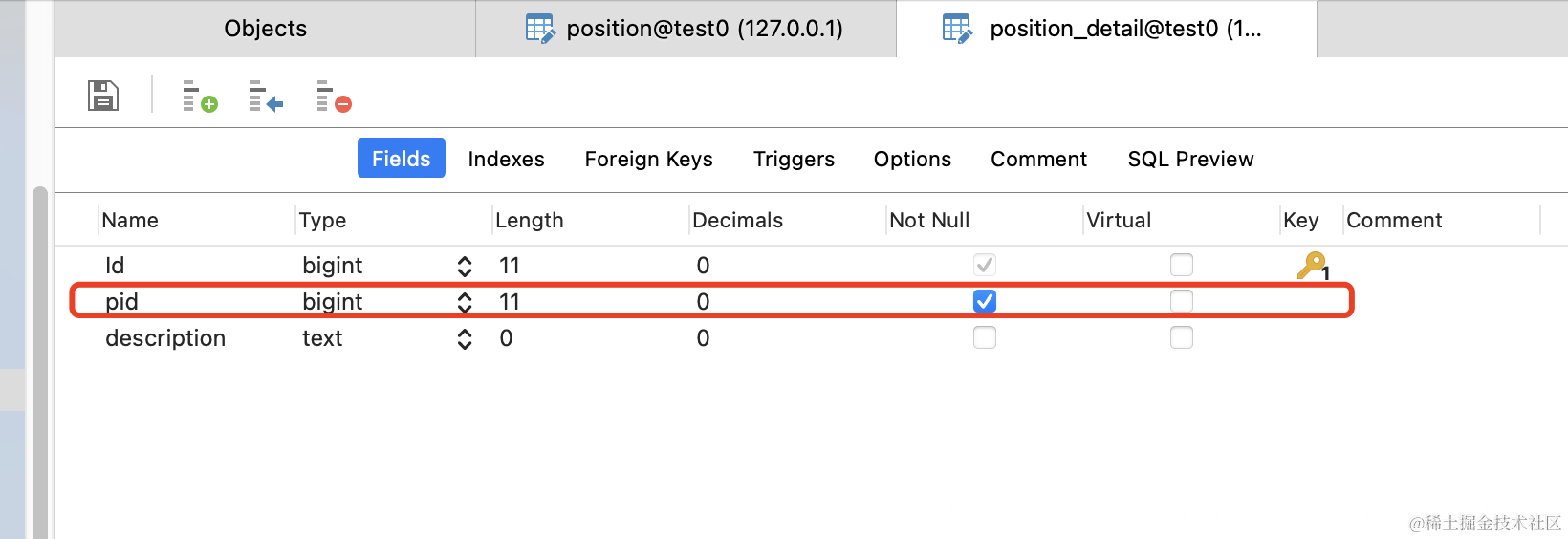Click the Length value of description field
The image size is (1568, 539).
pos(506,338)
